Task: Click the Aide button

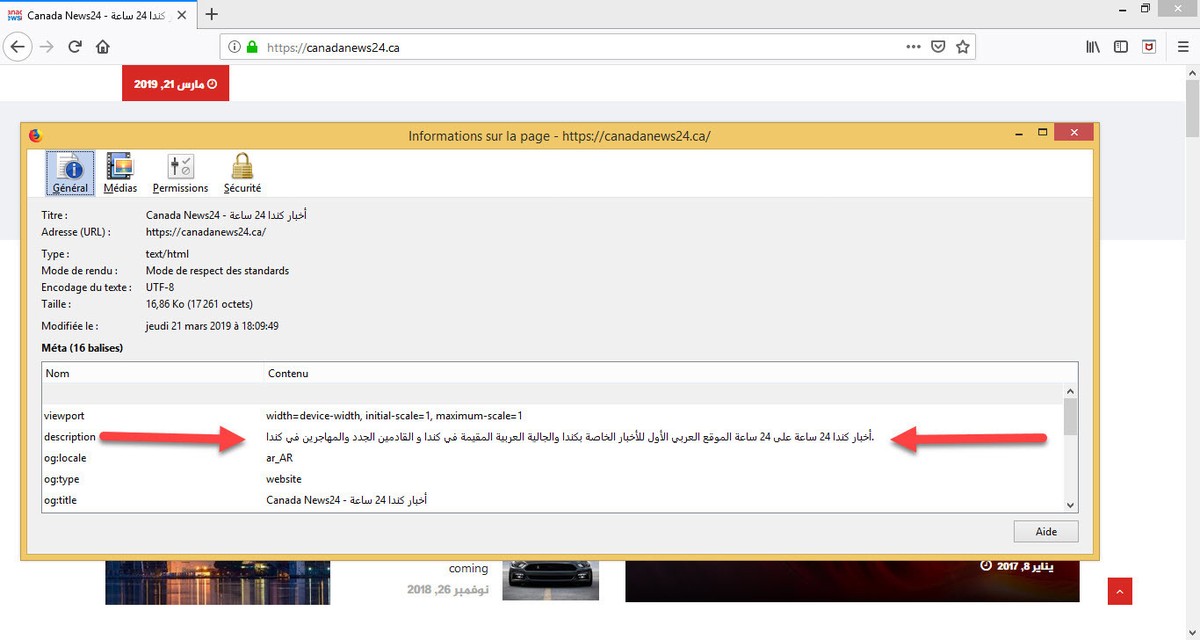Action: tap(1046, 531)
